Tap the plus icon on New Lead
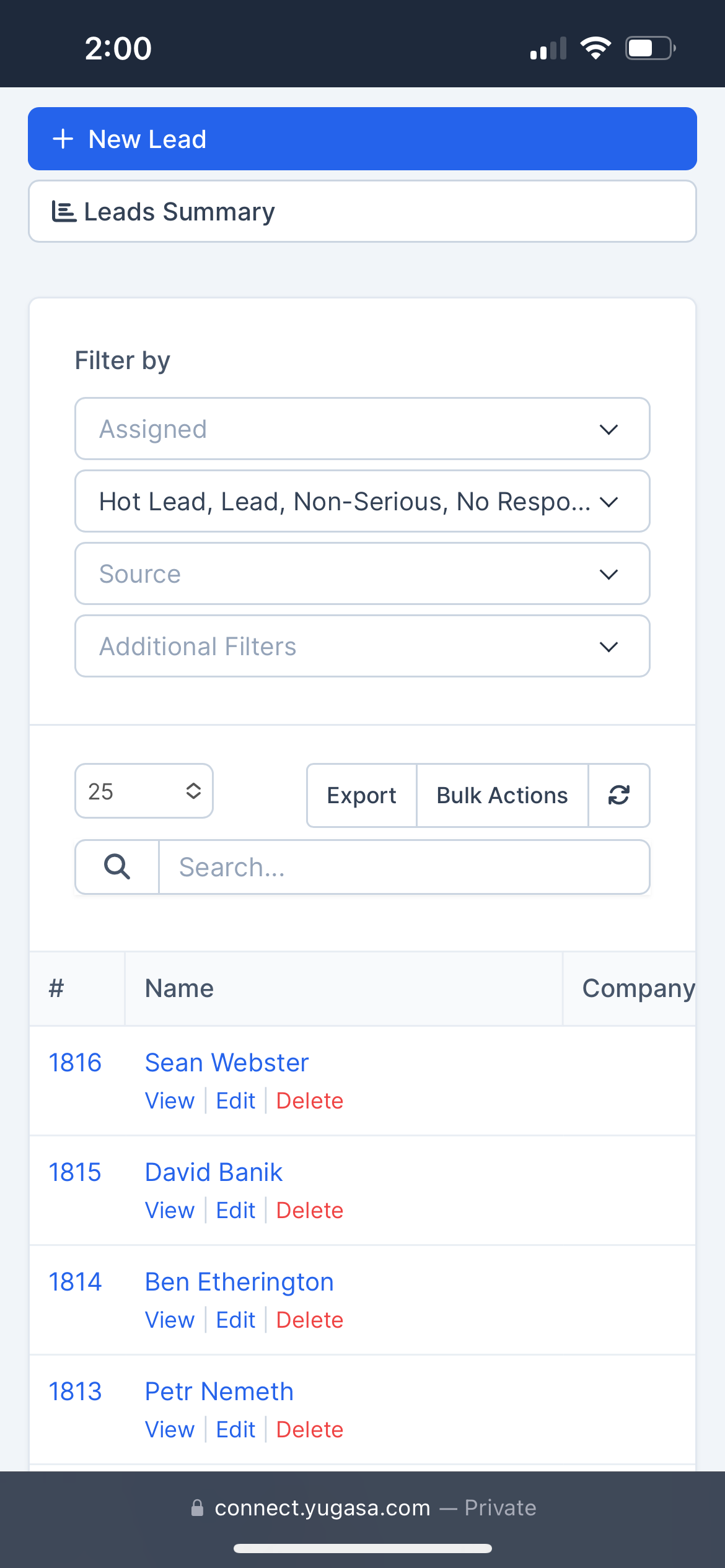The height and width of the screenshot is (1568, 725). pos(64,138)
